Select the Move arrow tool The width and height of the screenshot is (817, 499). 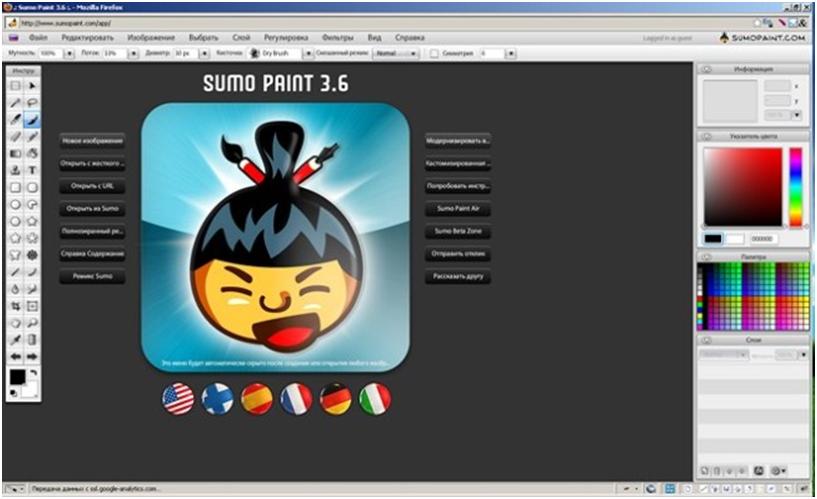[32, 85]
